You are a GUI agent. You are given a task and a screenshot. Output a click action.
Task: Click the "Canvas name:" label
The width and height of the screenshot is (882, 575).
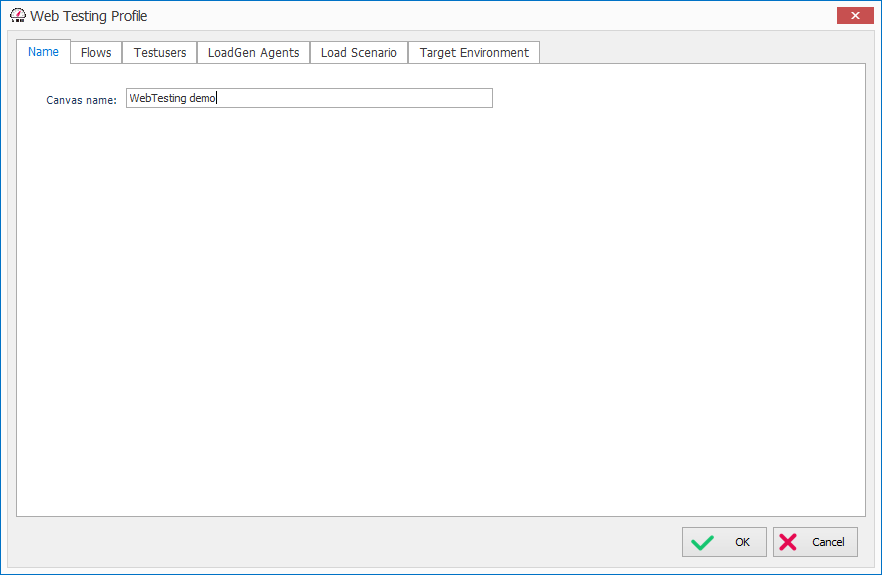click(81, 100)
